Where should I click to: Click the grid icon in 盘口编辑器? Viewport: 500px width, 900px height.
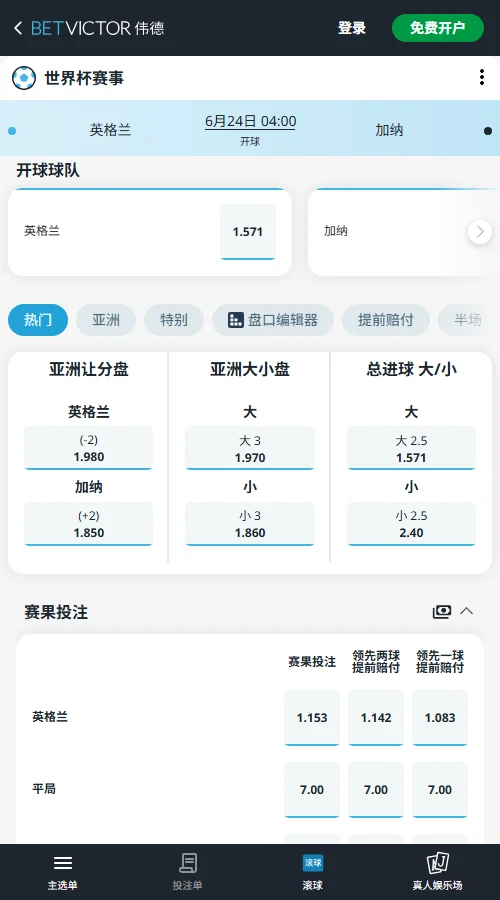236,320
